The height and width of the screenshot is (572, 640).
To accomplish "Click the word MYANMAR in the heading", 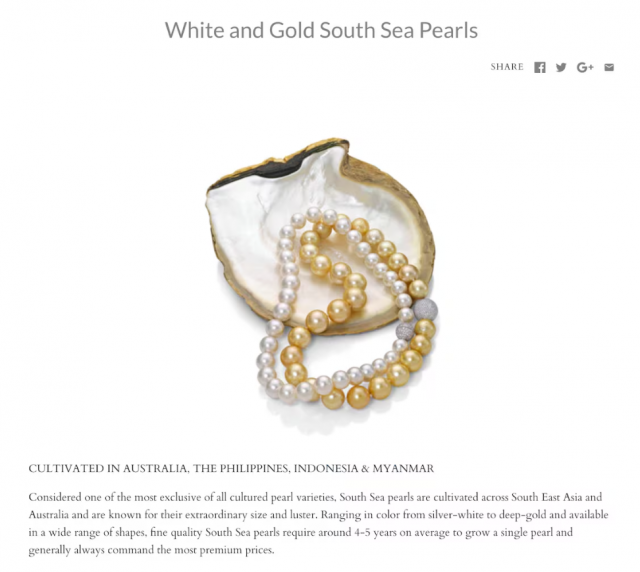I will pyautogui.click(x=403, y=468).
